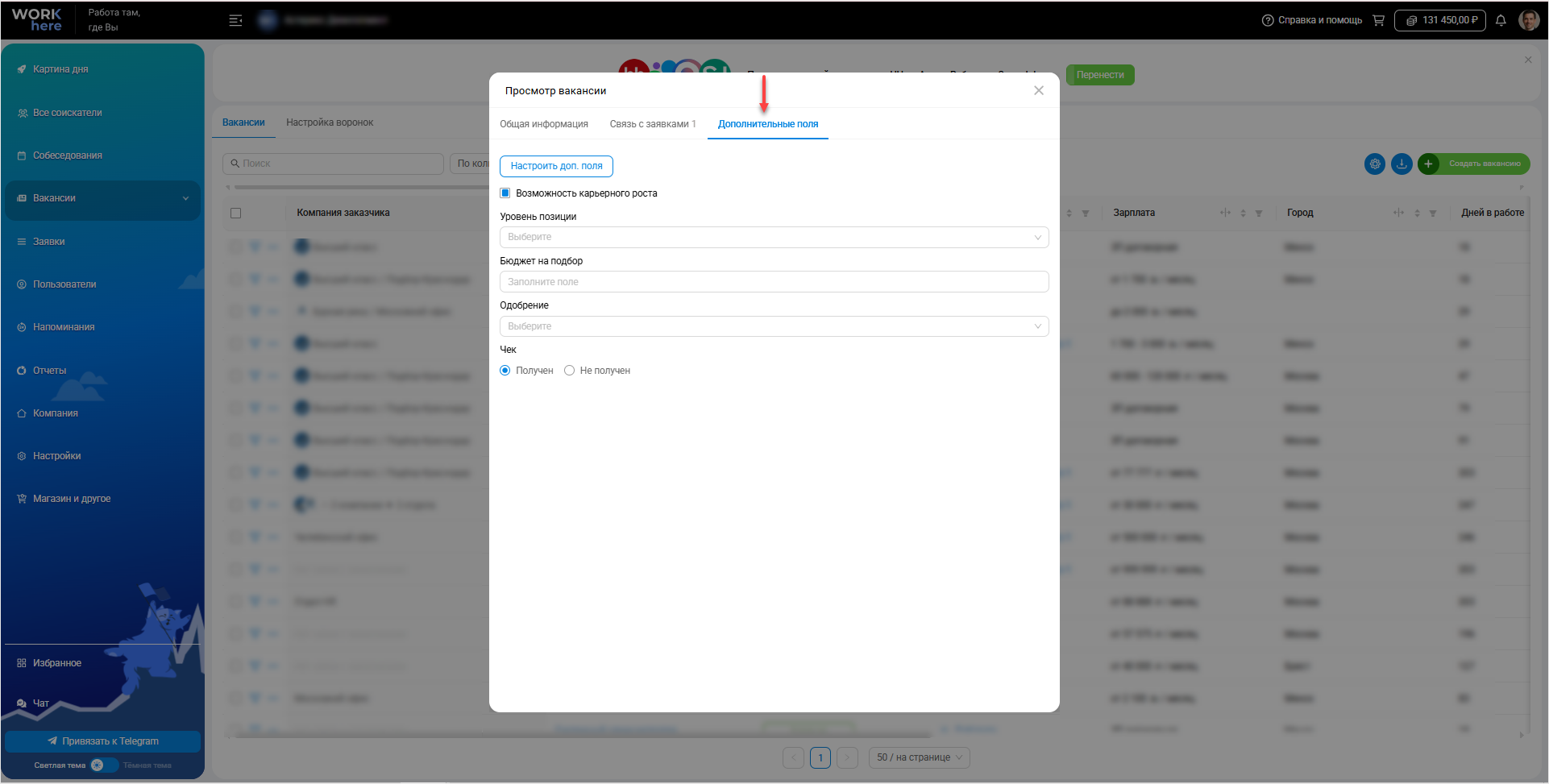Open Компания in the sidebar
This screenshot has height=784, width=1549.
(55, 413)
